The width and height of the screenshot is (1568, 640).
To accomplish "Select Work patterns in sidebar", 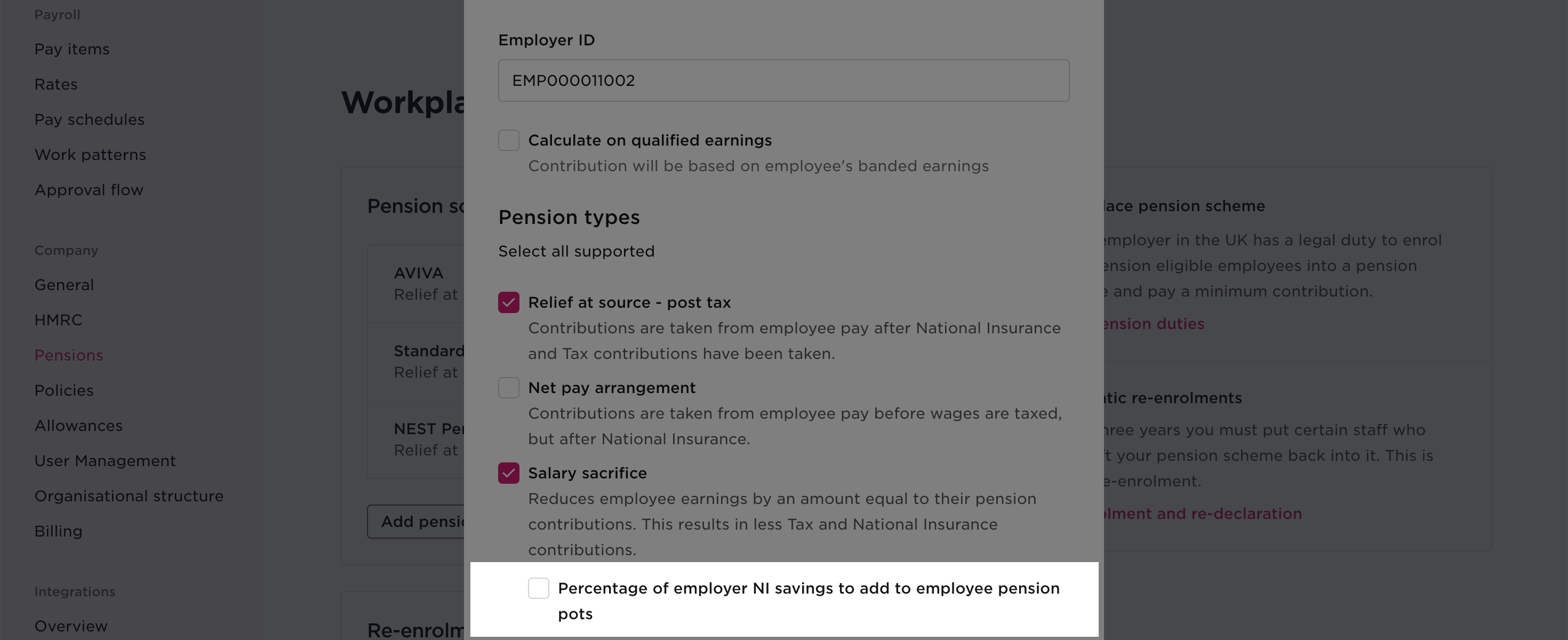I will click(90, 155).
